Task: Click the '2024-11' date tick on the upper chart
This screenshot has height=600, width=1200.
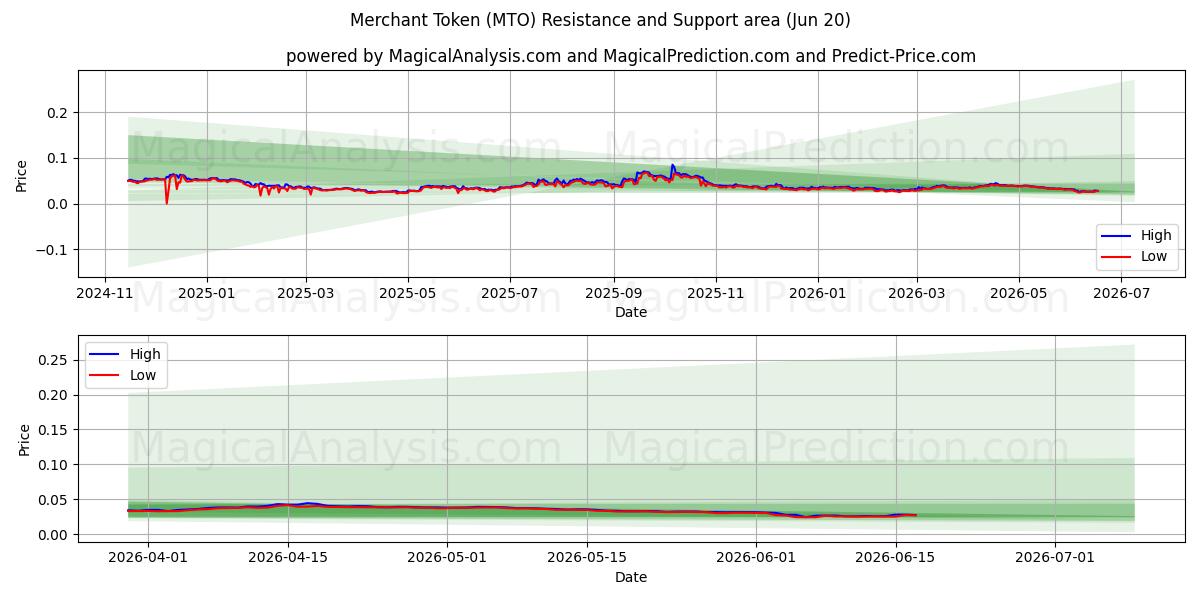Action: (105, 294)
